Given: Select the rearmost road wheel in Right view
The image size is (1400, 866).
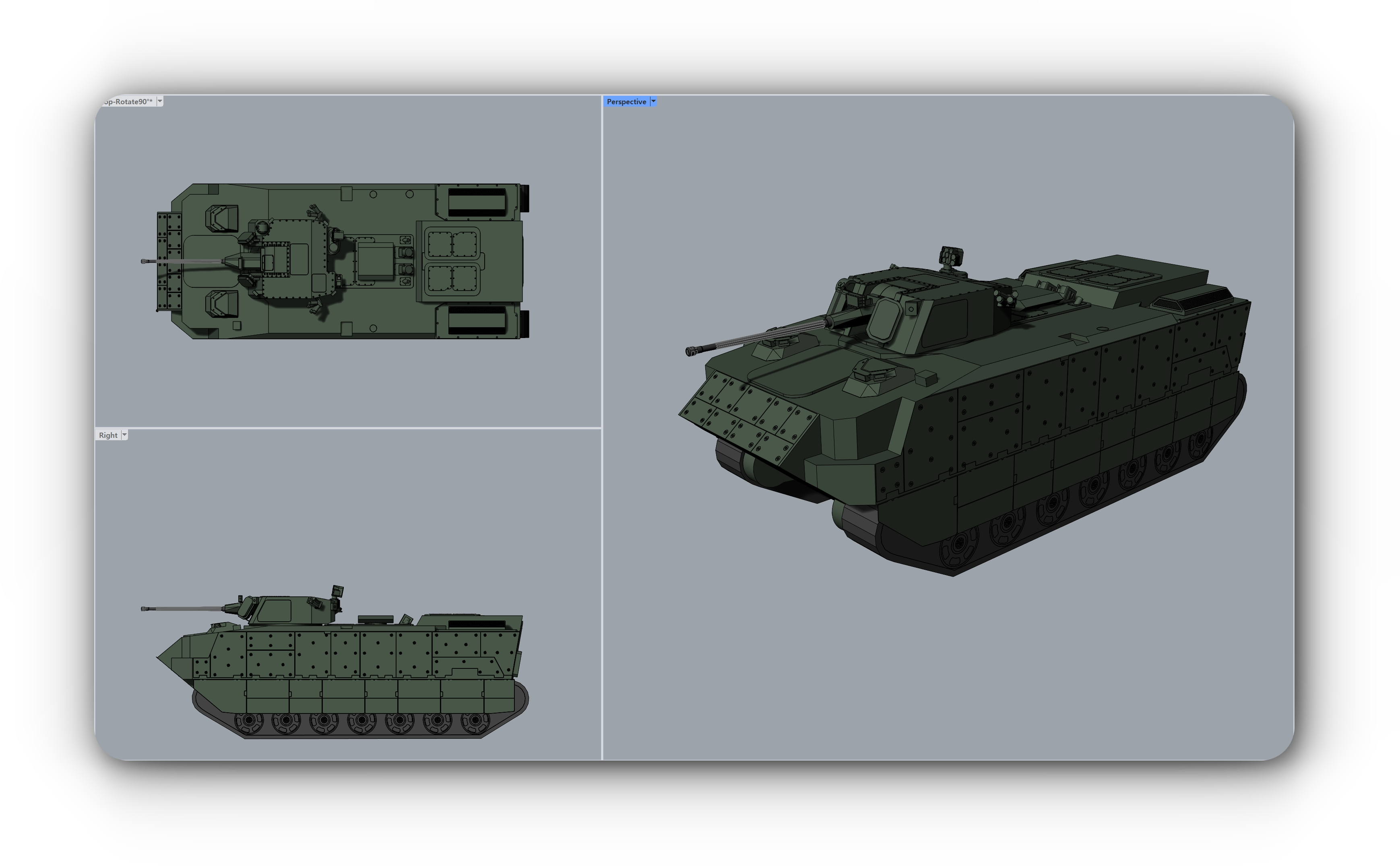Looking at the screenshot, I should click(x=475, y=720).
